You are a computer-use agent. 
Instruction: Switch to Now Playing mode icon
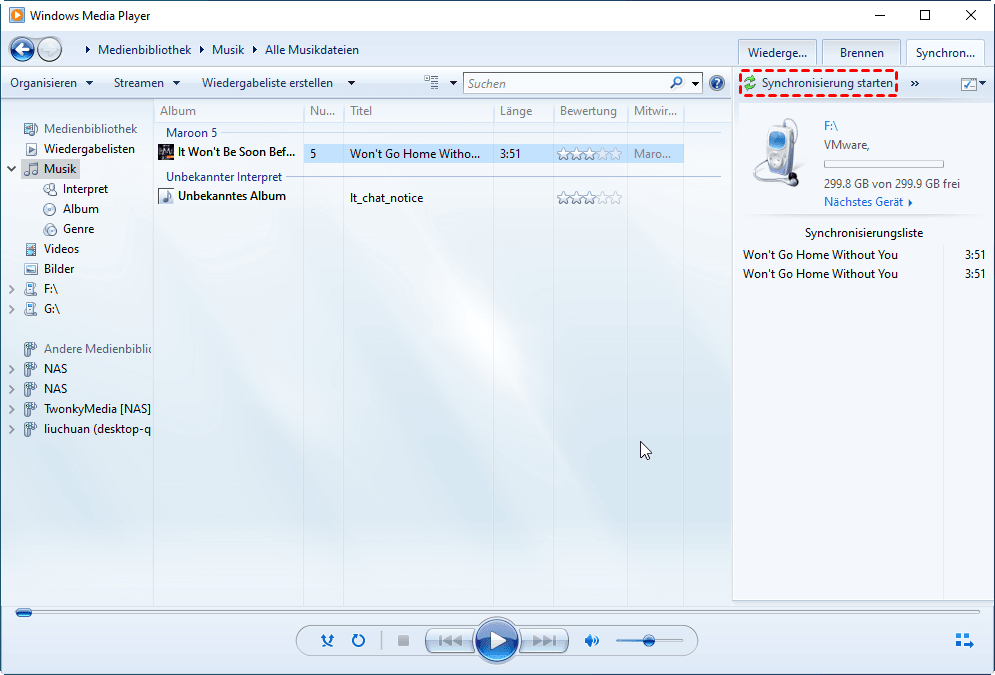(x=965, y=641)
